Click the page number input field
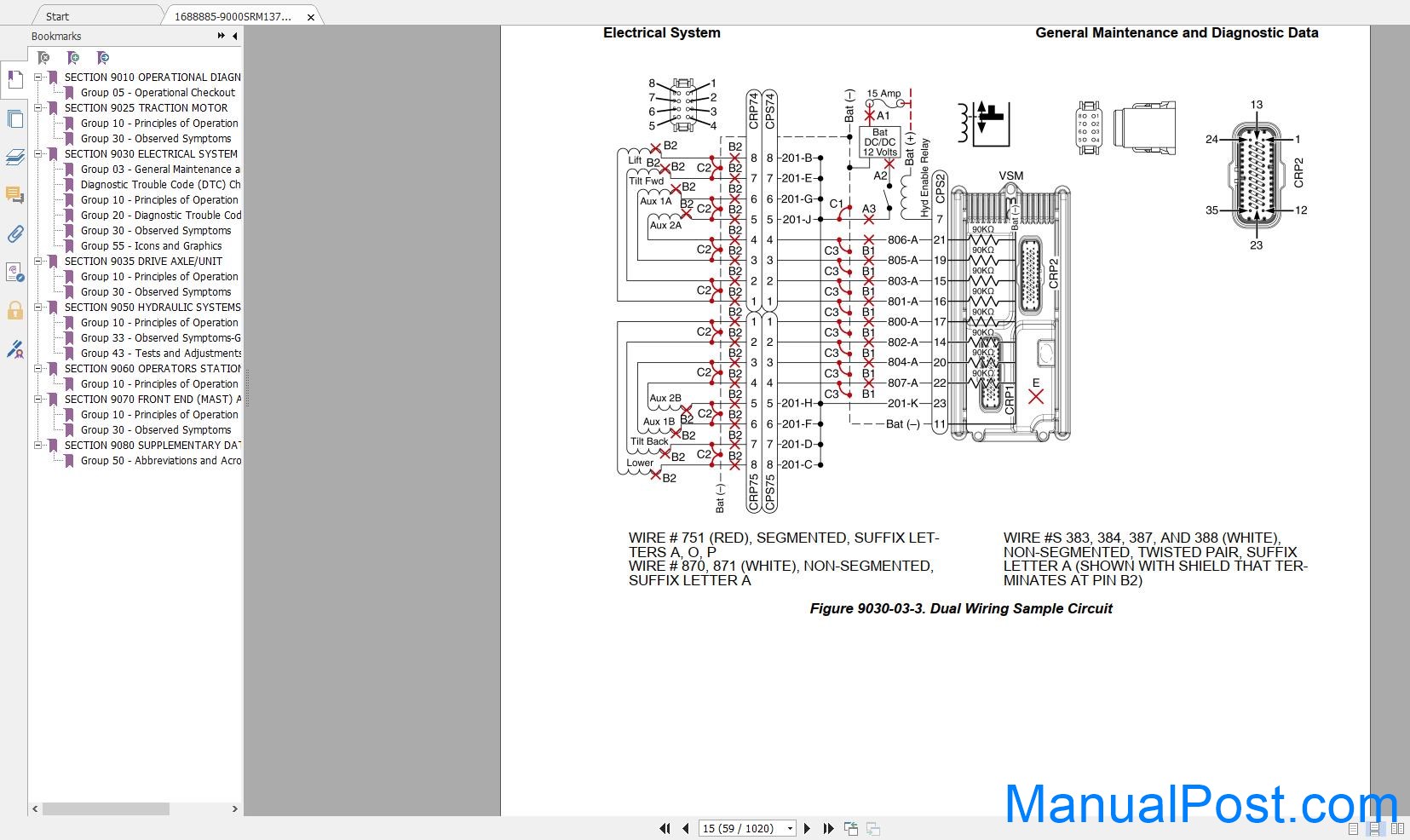 pyautogui.click(x=741, y=828)
